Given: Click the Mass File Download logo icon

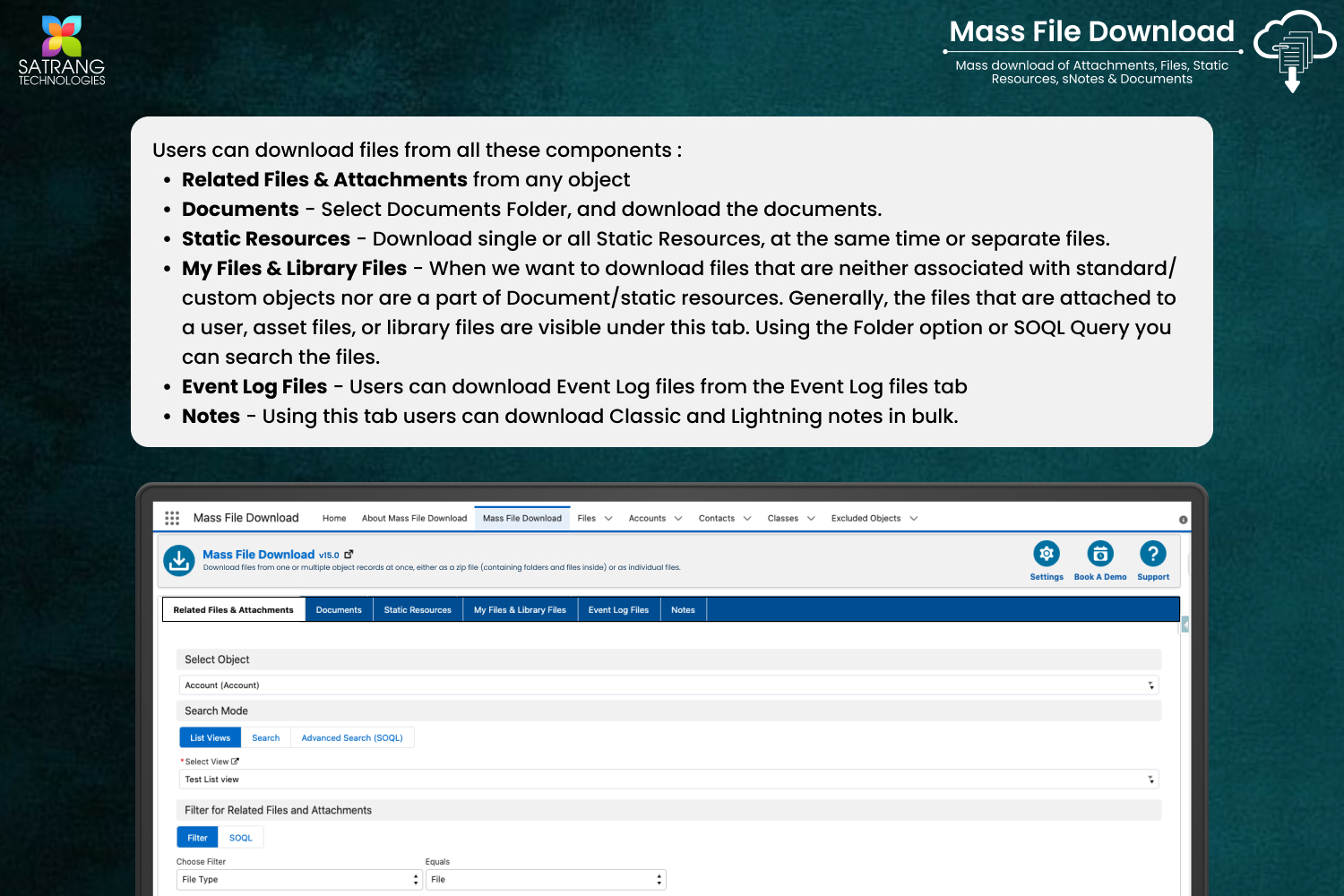Looking at the screenshot, I should 179,561.
